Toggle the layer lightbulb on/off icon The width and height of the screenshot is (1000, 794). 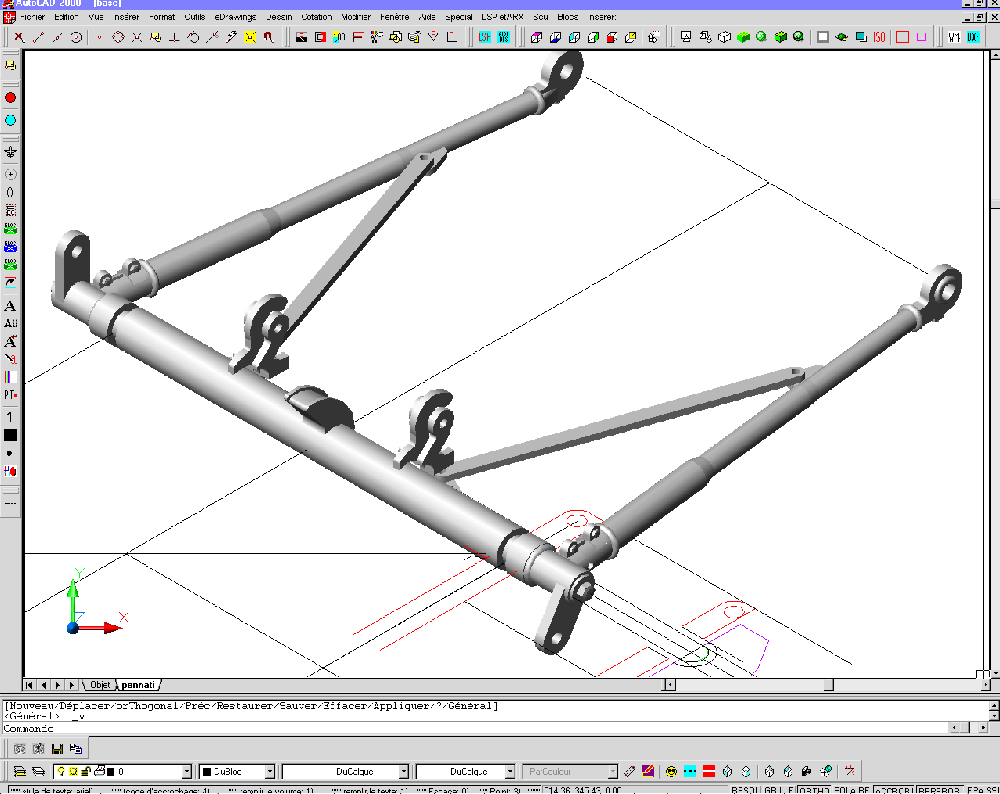[x=61, y=771]
